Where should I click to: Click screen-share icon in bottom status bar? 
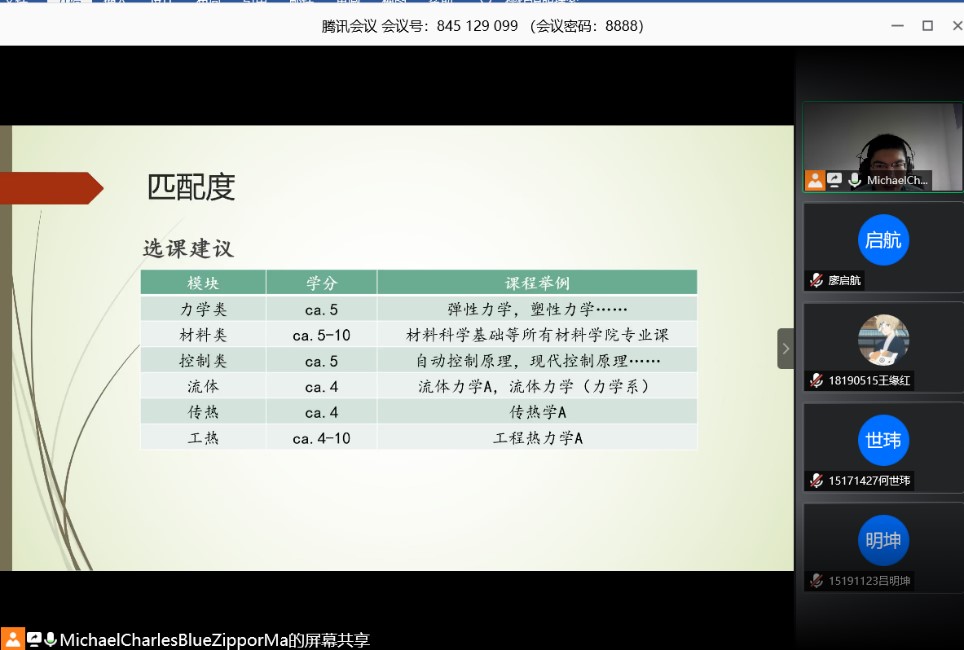point(34,639)
